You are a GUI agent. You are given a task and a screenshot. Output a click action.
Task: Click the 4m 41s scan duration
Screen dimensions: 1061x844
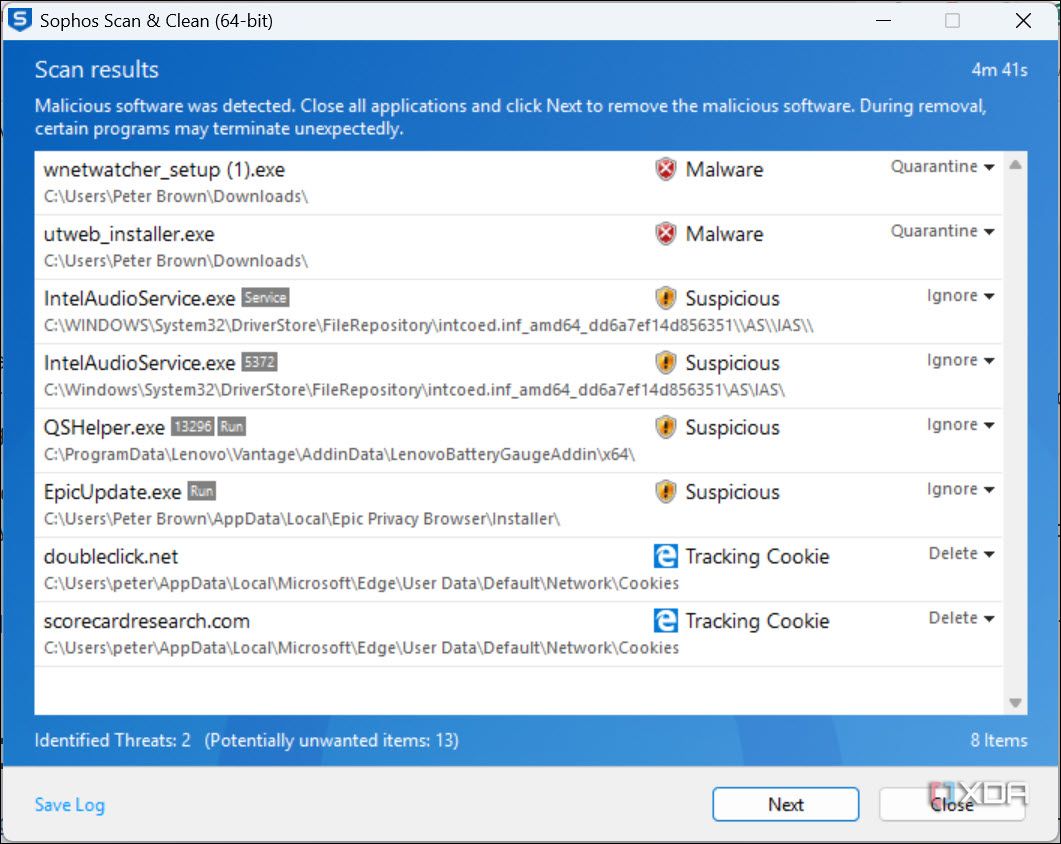[999, 70]
